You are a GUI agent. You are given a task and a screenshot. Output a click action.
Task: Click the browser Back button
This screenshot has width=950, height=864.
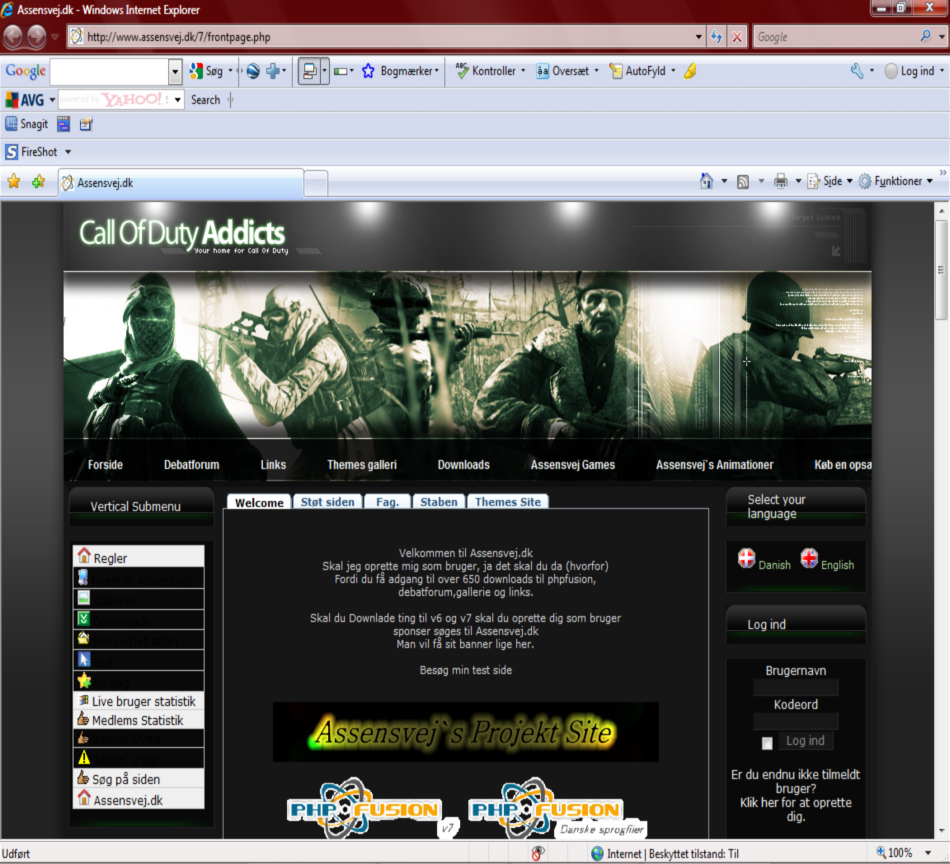tap(13, 37)
